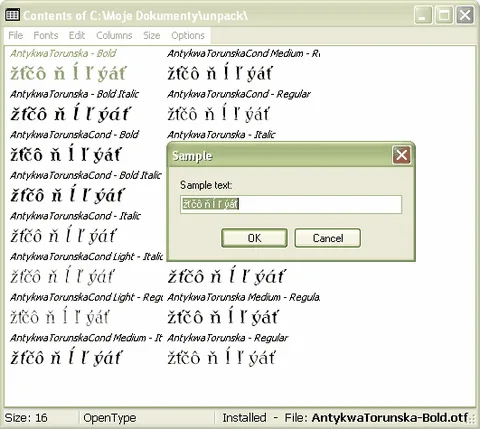Open the Edit menu

coord(77,35)
